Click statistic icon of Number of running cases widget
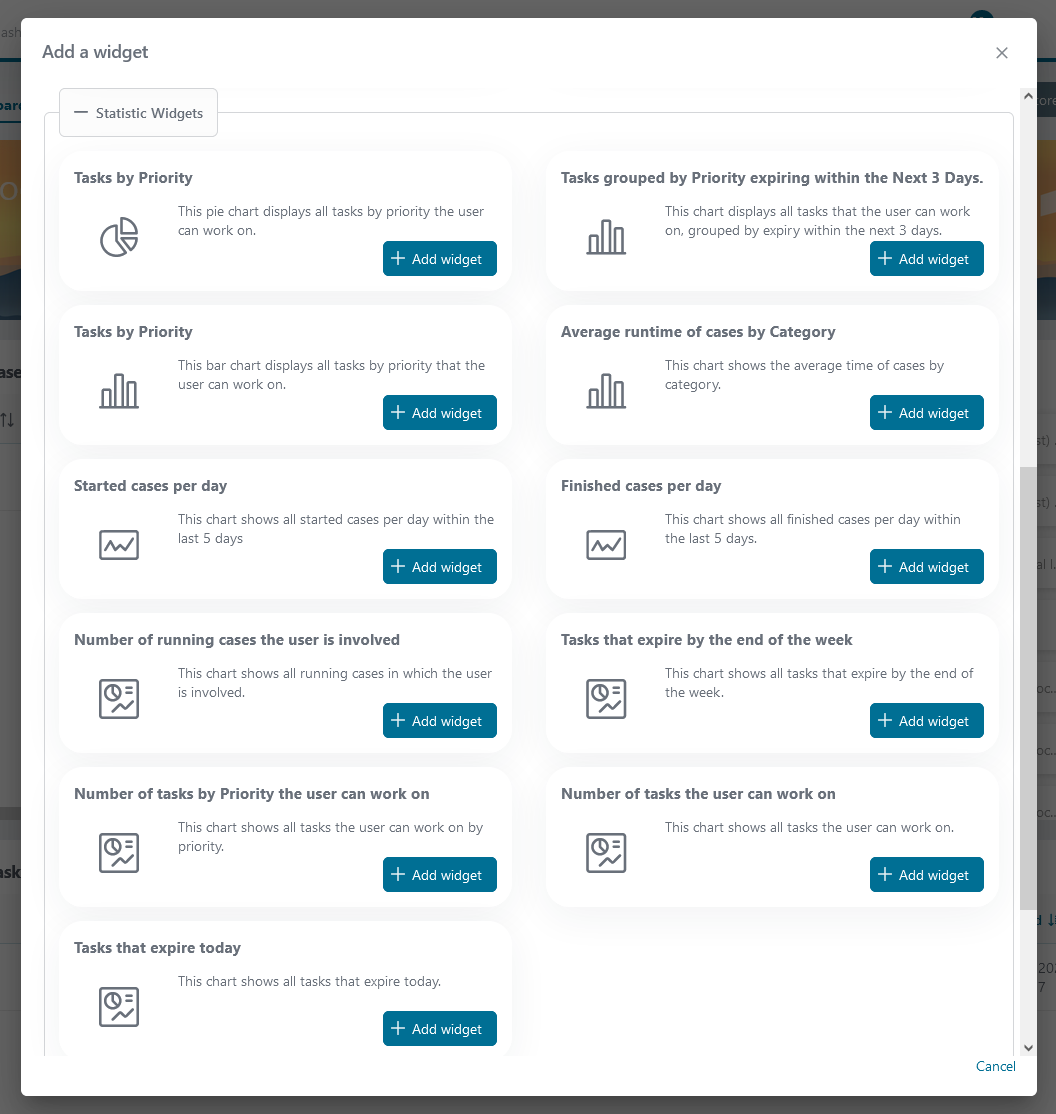 [x=119, y=699]
